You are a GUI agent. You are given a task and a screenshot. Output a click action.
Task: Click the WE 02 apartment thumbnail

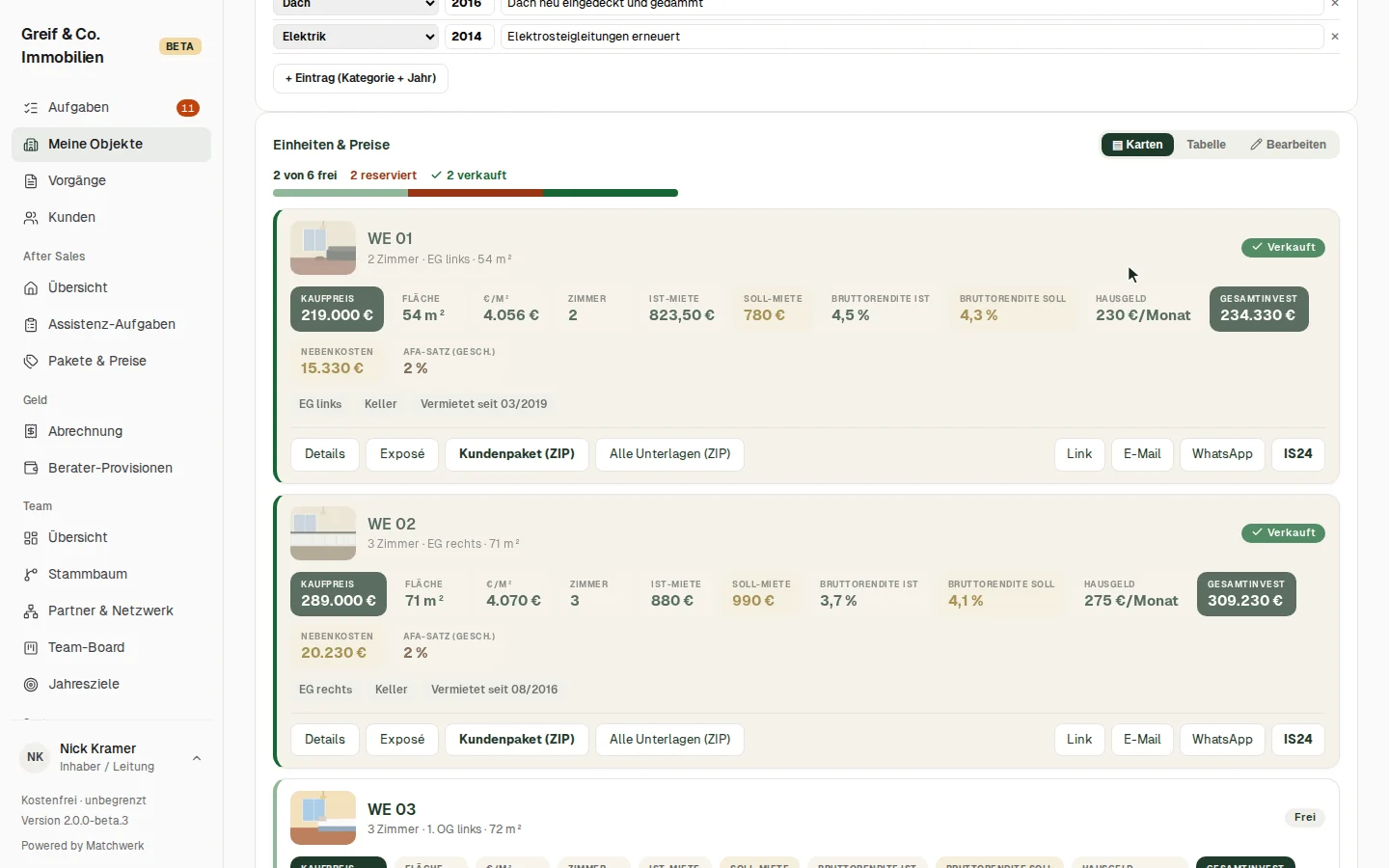click(x=323, y=533)
